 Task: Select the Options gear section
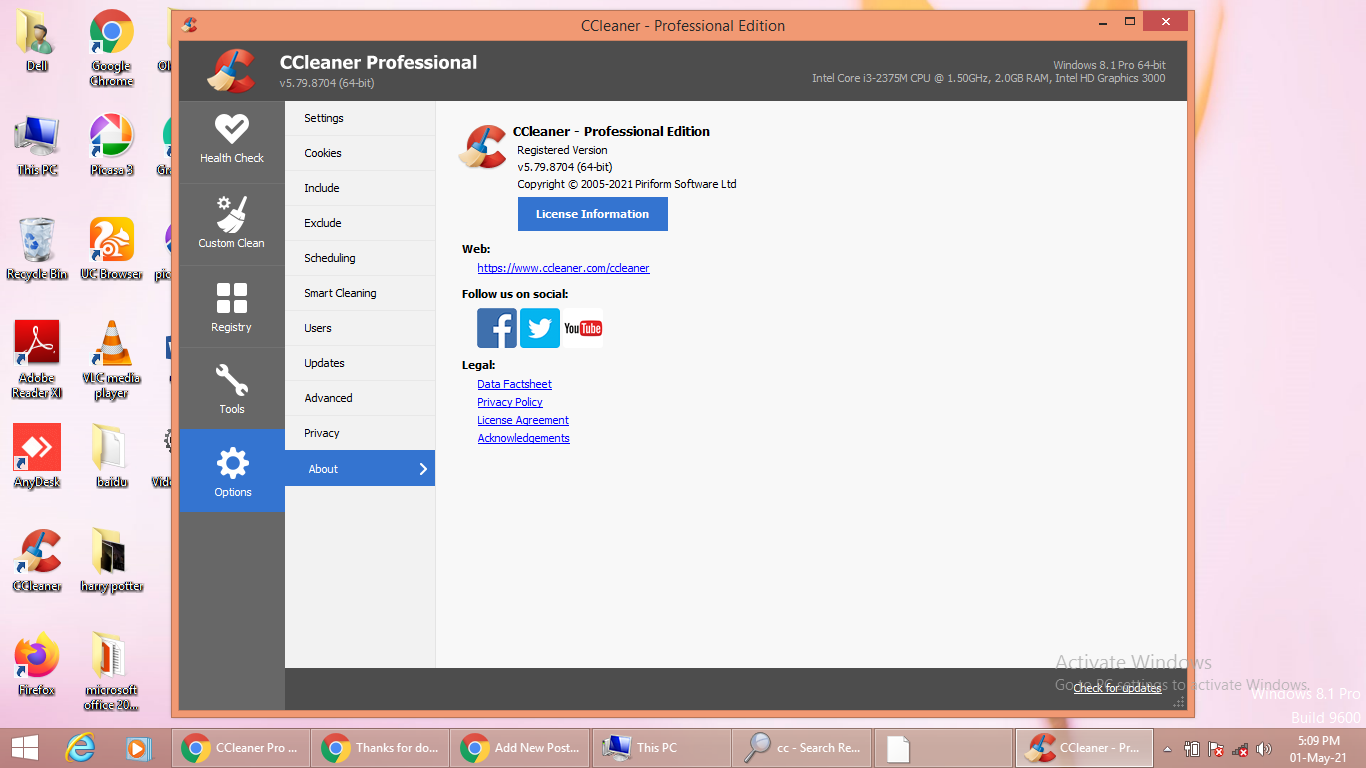pos(232,471)
